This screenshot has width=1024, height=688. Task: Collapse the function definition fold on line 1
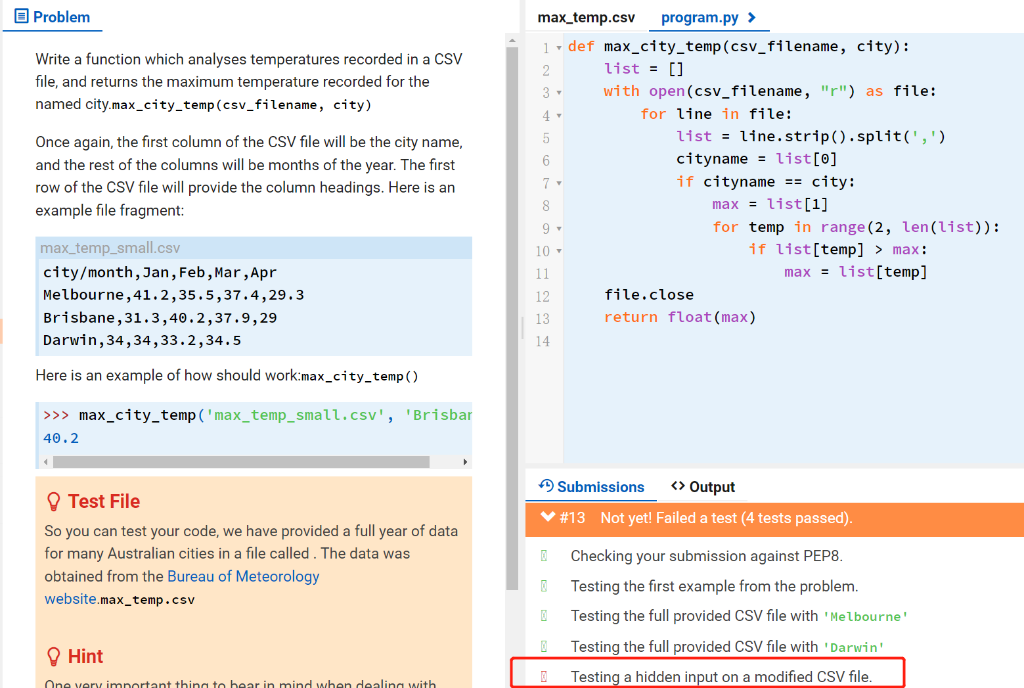tap(559, 47)
